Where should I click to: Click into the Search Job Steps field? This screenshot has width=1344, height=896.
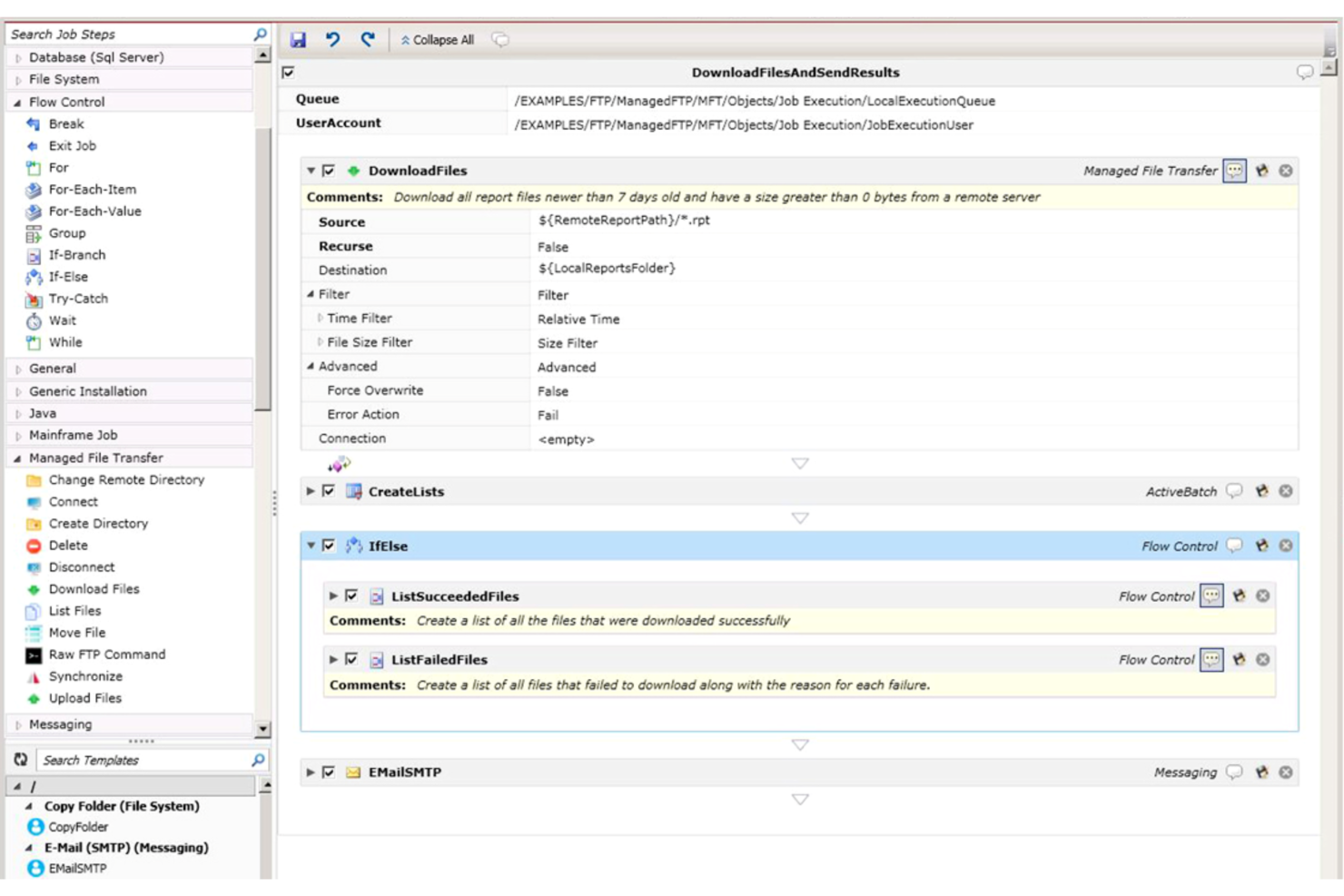click(129, 34)
